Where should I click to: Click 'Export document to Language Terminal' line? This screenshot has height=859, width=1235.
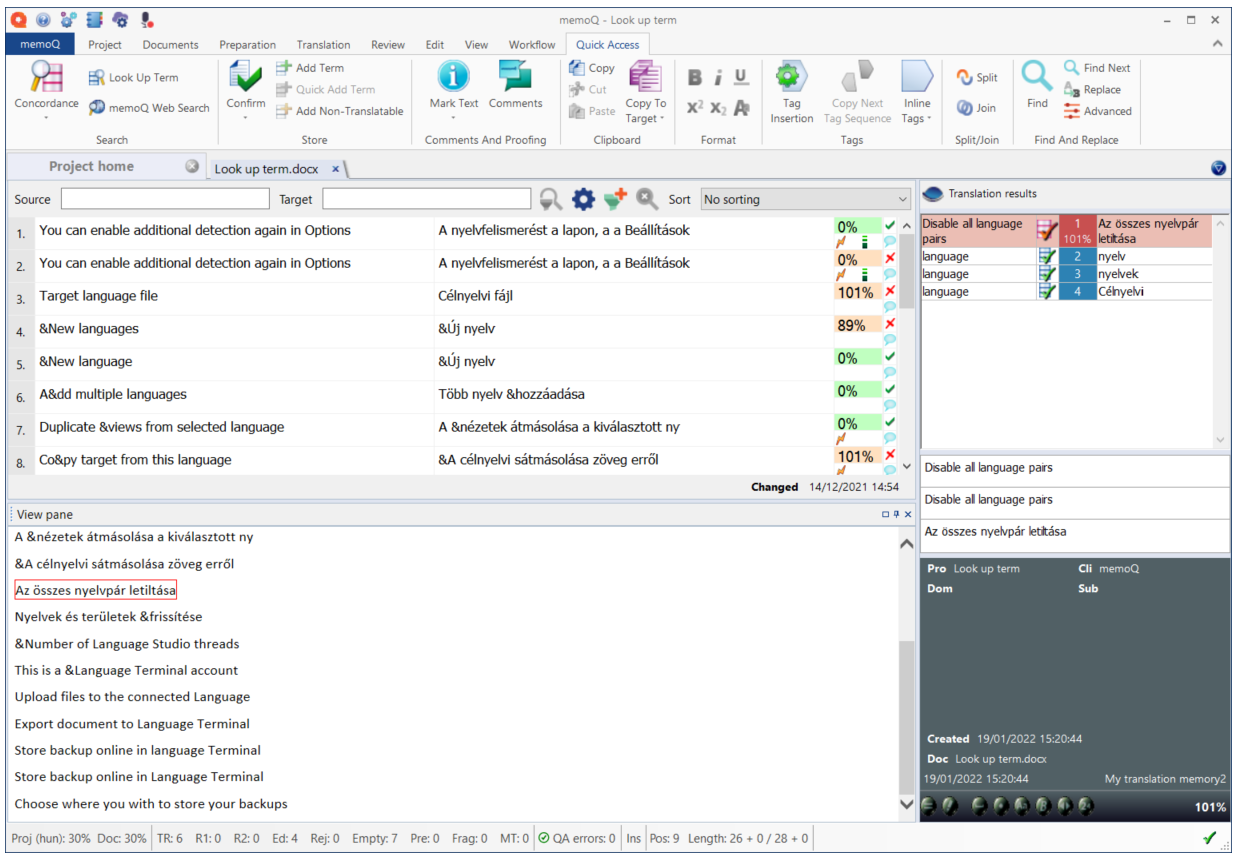[x=132, y=724]
